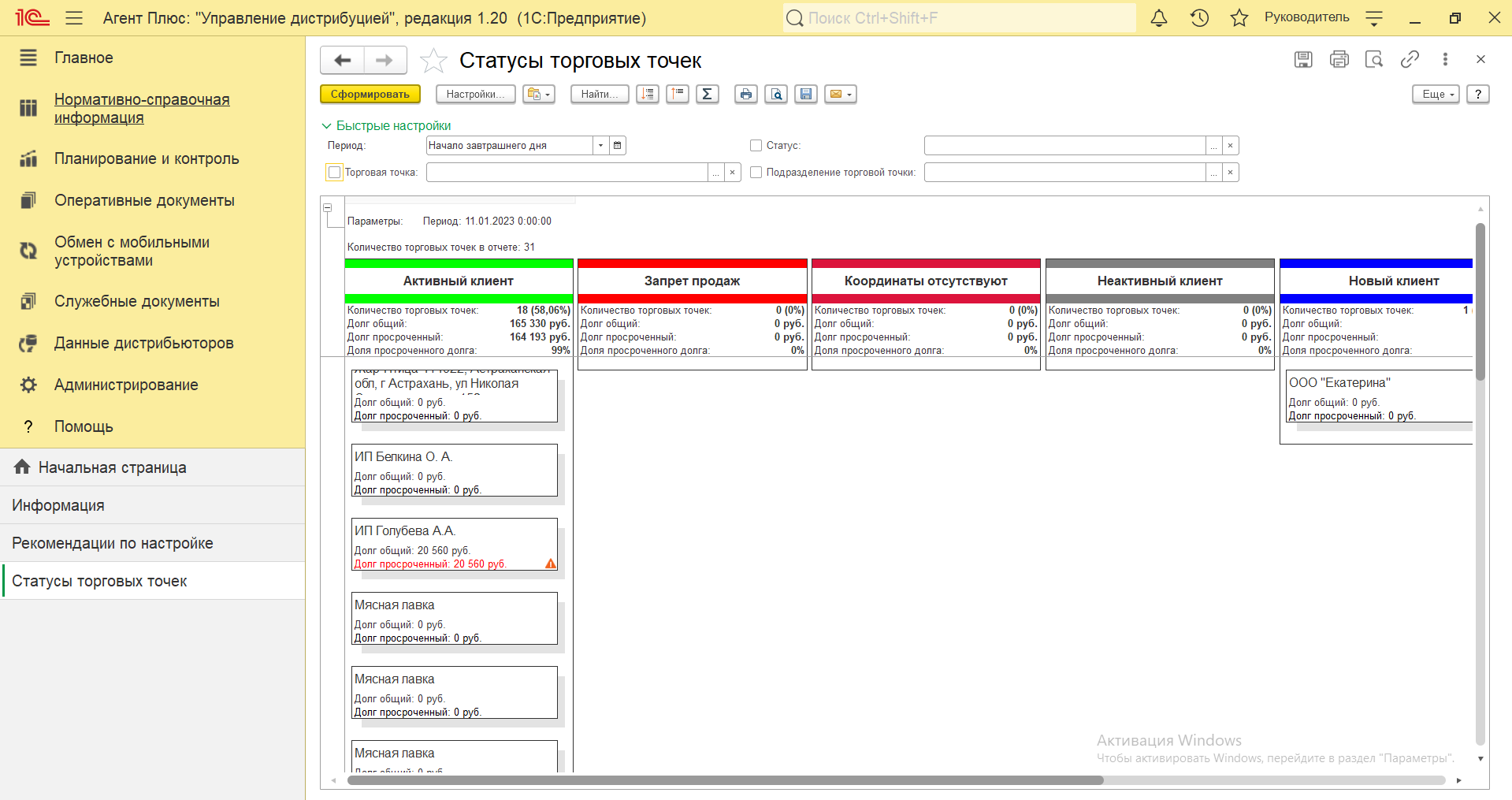Click the search field Поиск Ctrl+Shift+F
The height and width of the screenshot is (800, 1512).
[x=960, y=18]
